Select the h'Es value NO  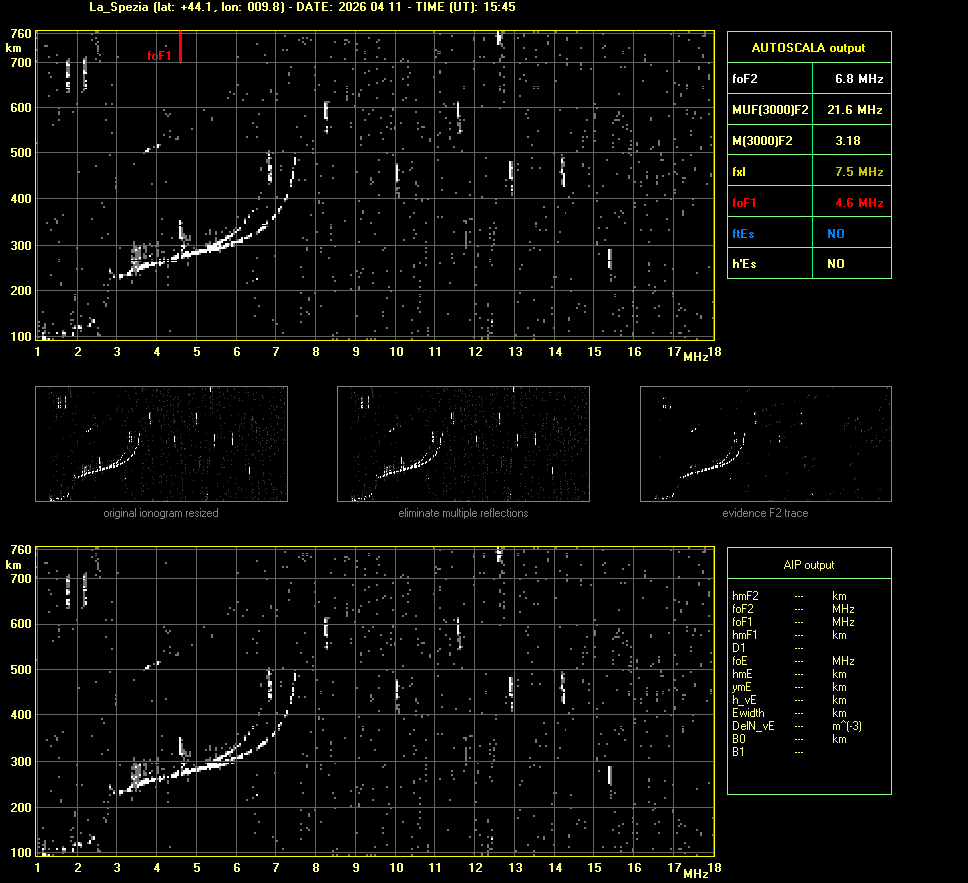(x=835, y=264)
